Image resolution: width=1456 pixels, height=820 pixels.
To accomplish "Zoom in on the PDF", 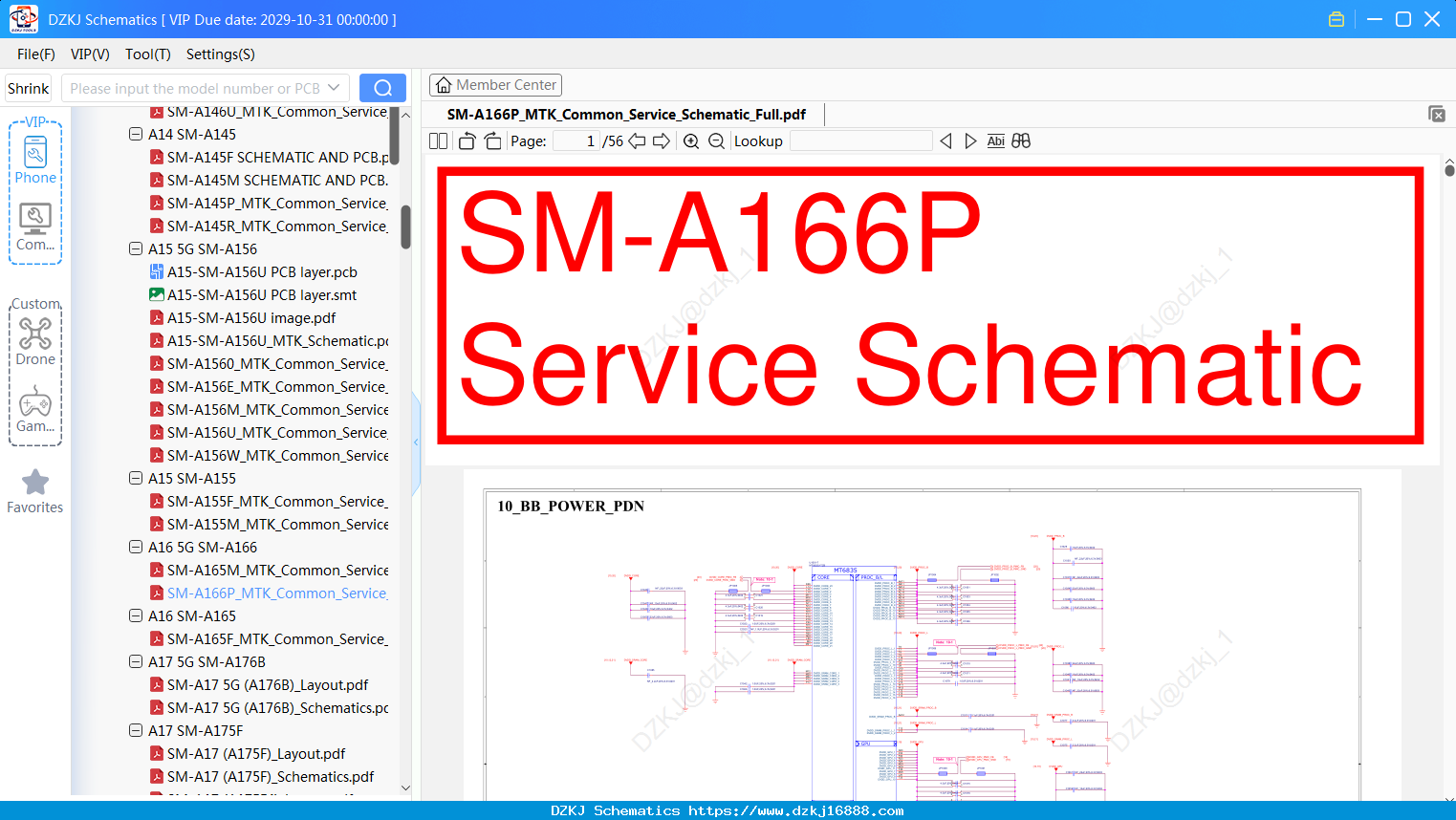I will [691, 141].
